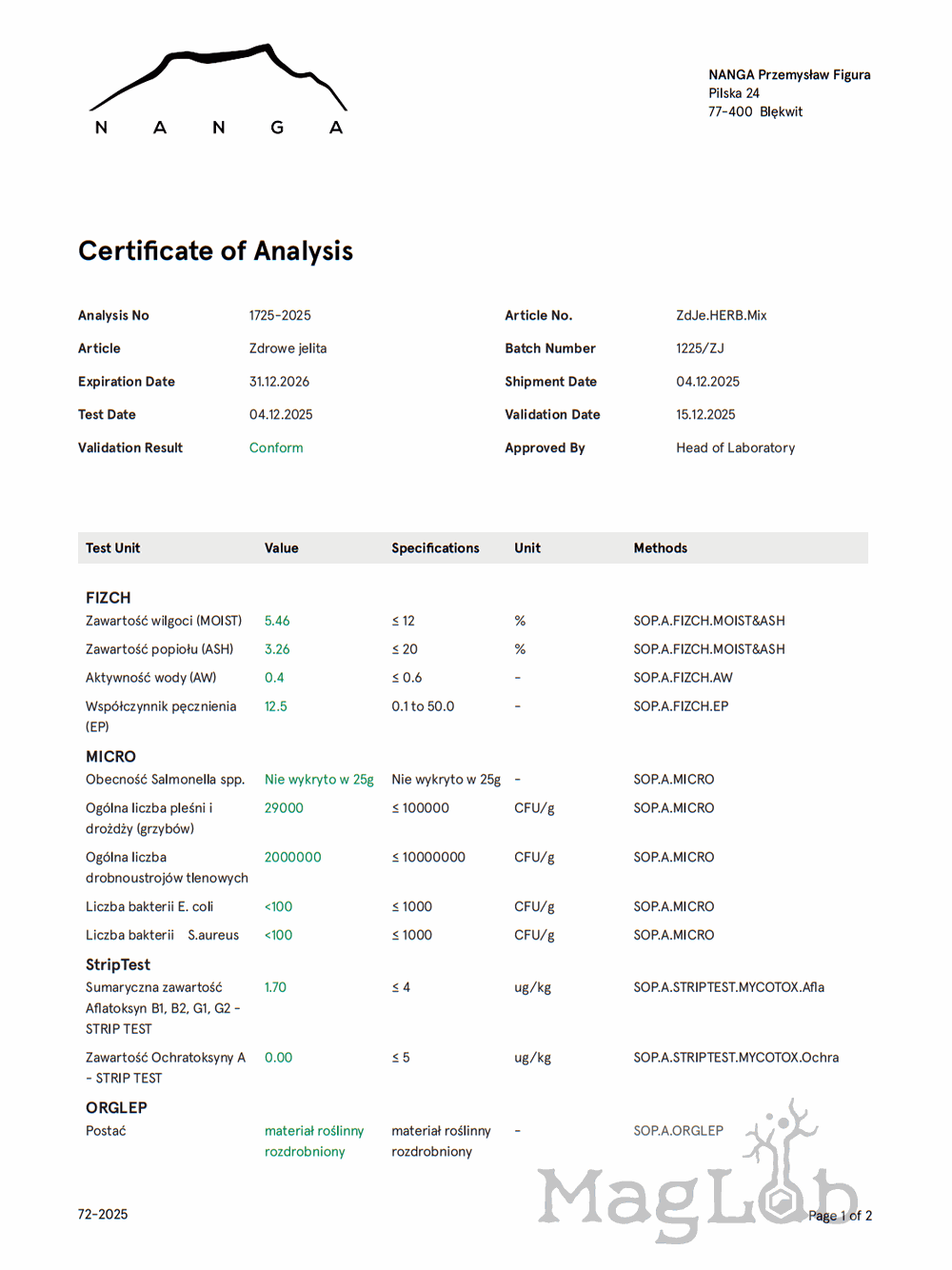Image resolution: width=952 pixels, height=1270 pixels.
Task: Click the StripTest section heading
Action: tap(117, 964)
